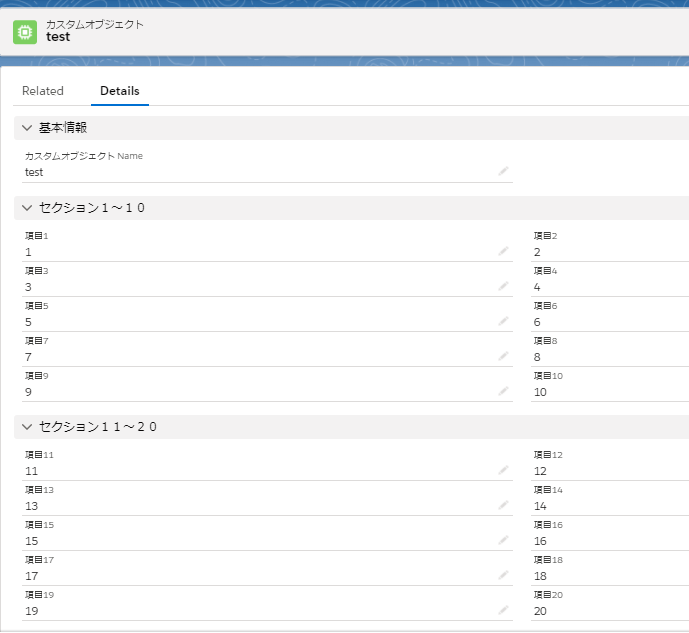
Task: Edit 項目1 using its pencil icon
Action: click(x=504, y=252)
